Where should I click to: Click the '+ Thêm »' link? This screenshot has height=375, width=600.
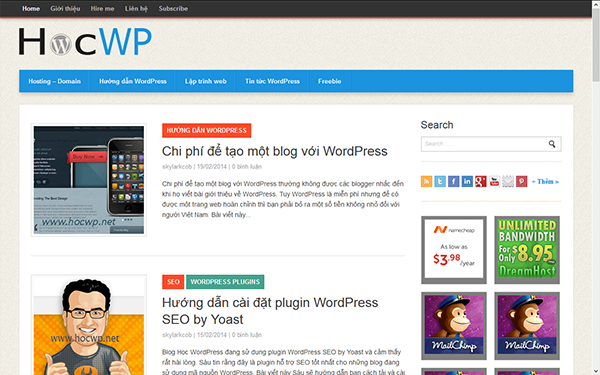(x=545, y=181)
